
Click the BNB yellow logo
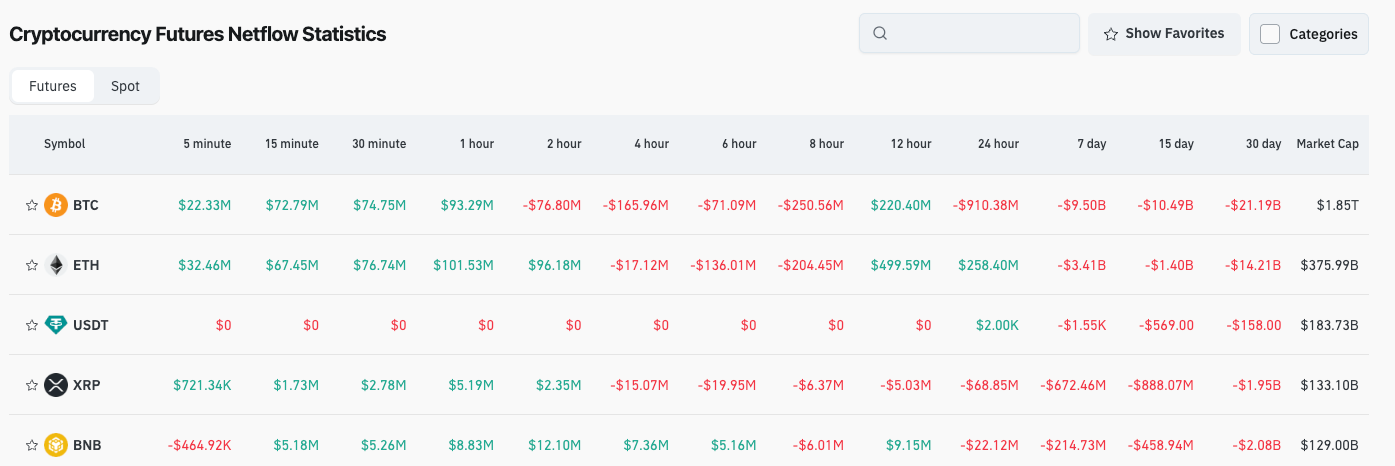point(56,445)
